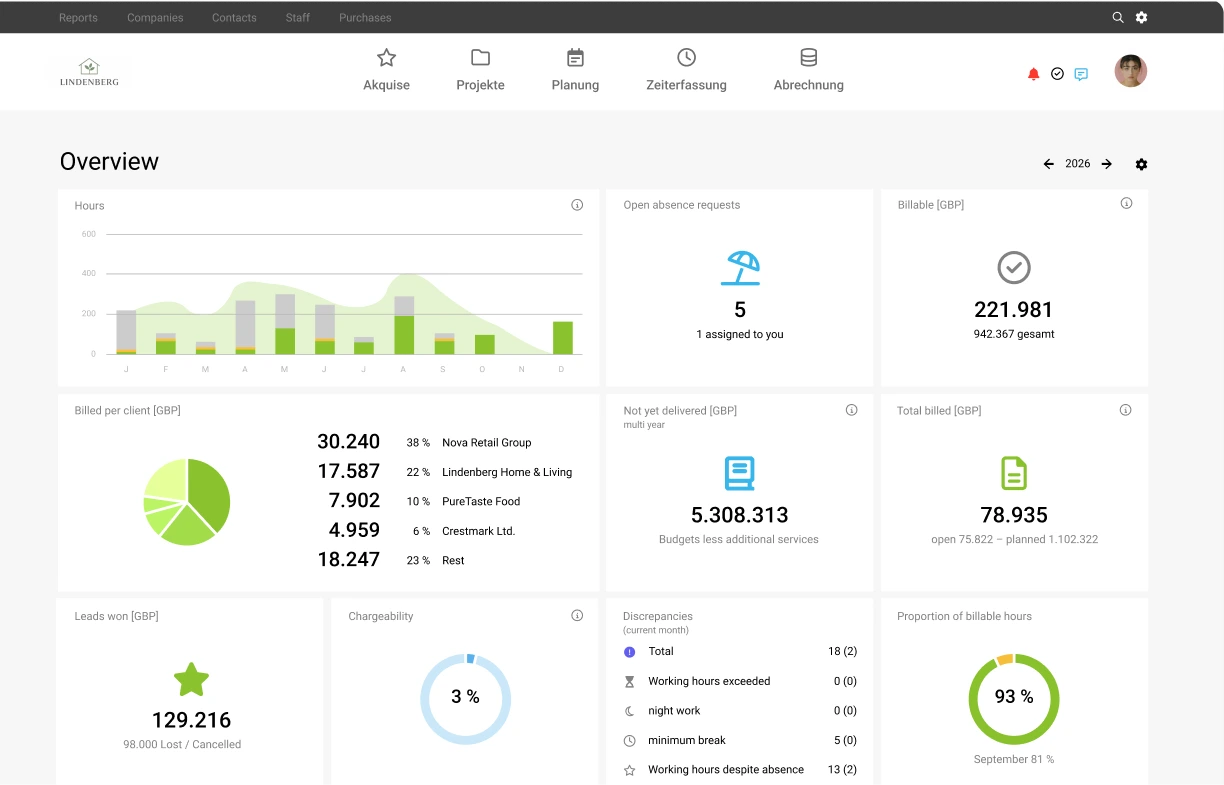Click the user profile avatar
The width and height of the screenshot is (1224, 785).
pos(1130,71)
